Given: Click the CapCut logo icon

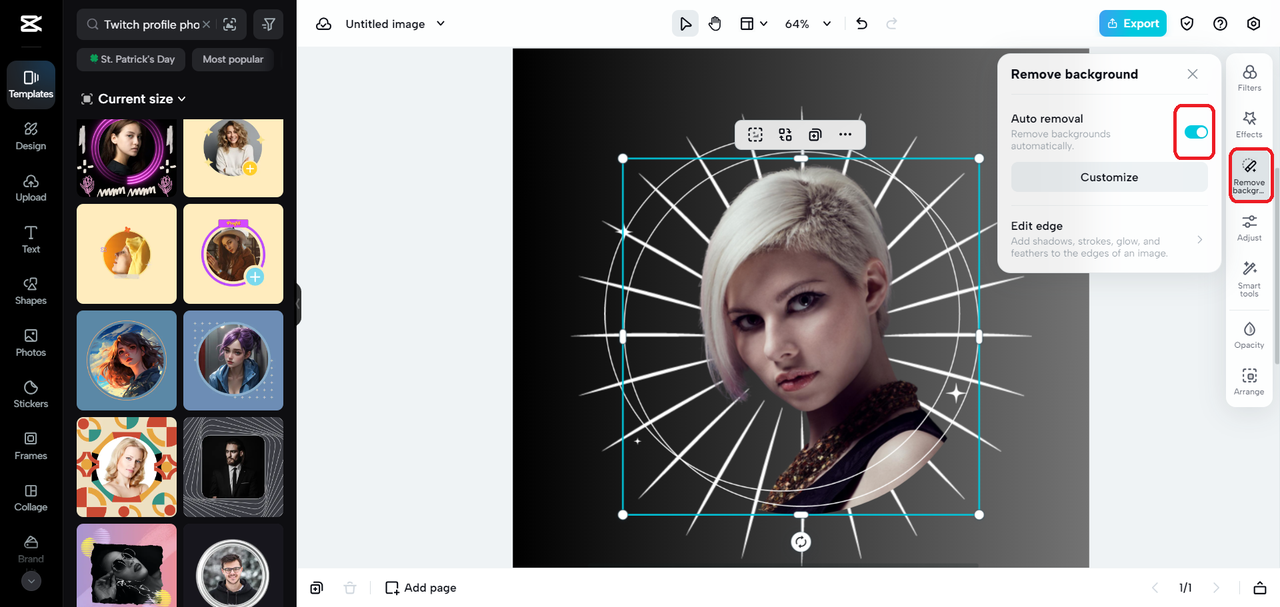Looking at the screenshot, I should coord(30,24).
